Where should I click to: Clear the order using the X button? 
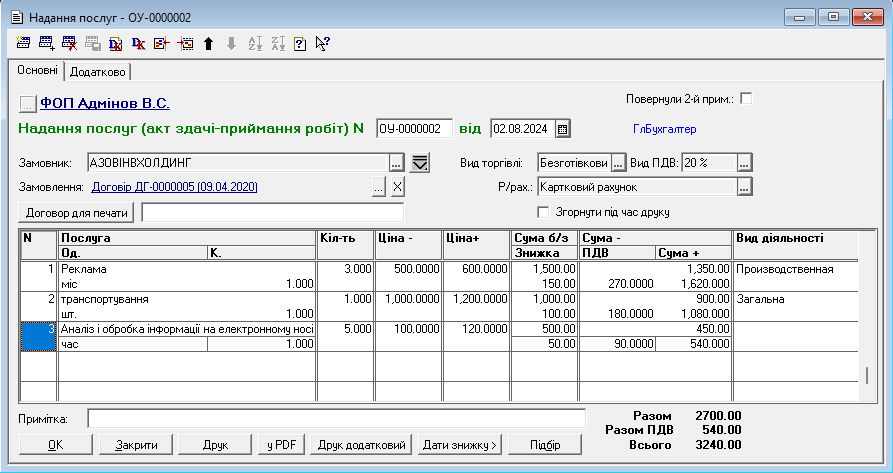(397, 187)
